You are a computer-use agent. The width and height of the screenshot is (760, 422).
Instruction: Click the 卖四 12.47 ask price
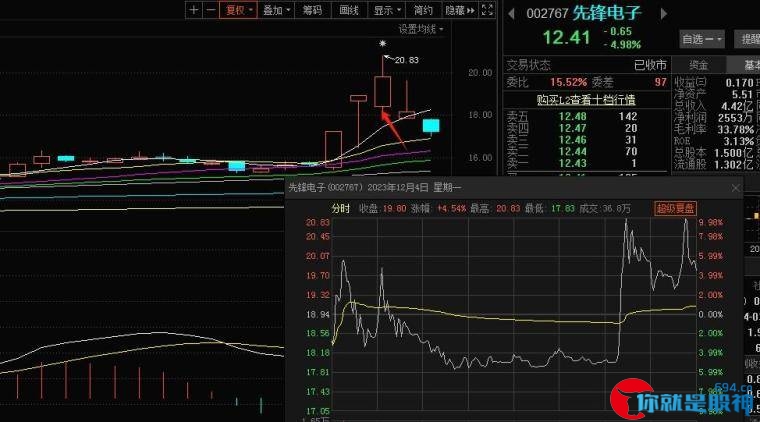(572, 128)
